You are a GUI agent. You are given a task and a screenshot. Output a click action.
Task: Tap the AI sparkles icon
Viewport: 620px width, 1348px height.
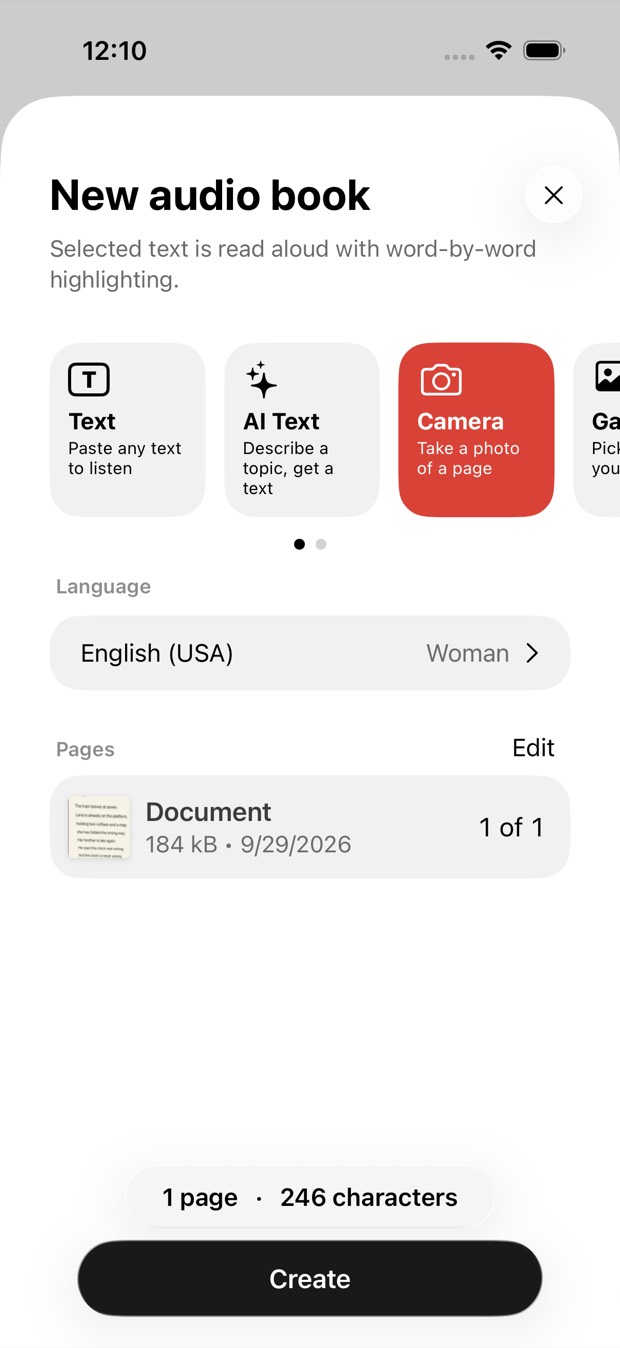coord(260,380)
